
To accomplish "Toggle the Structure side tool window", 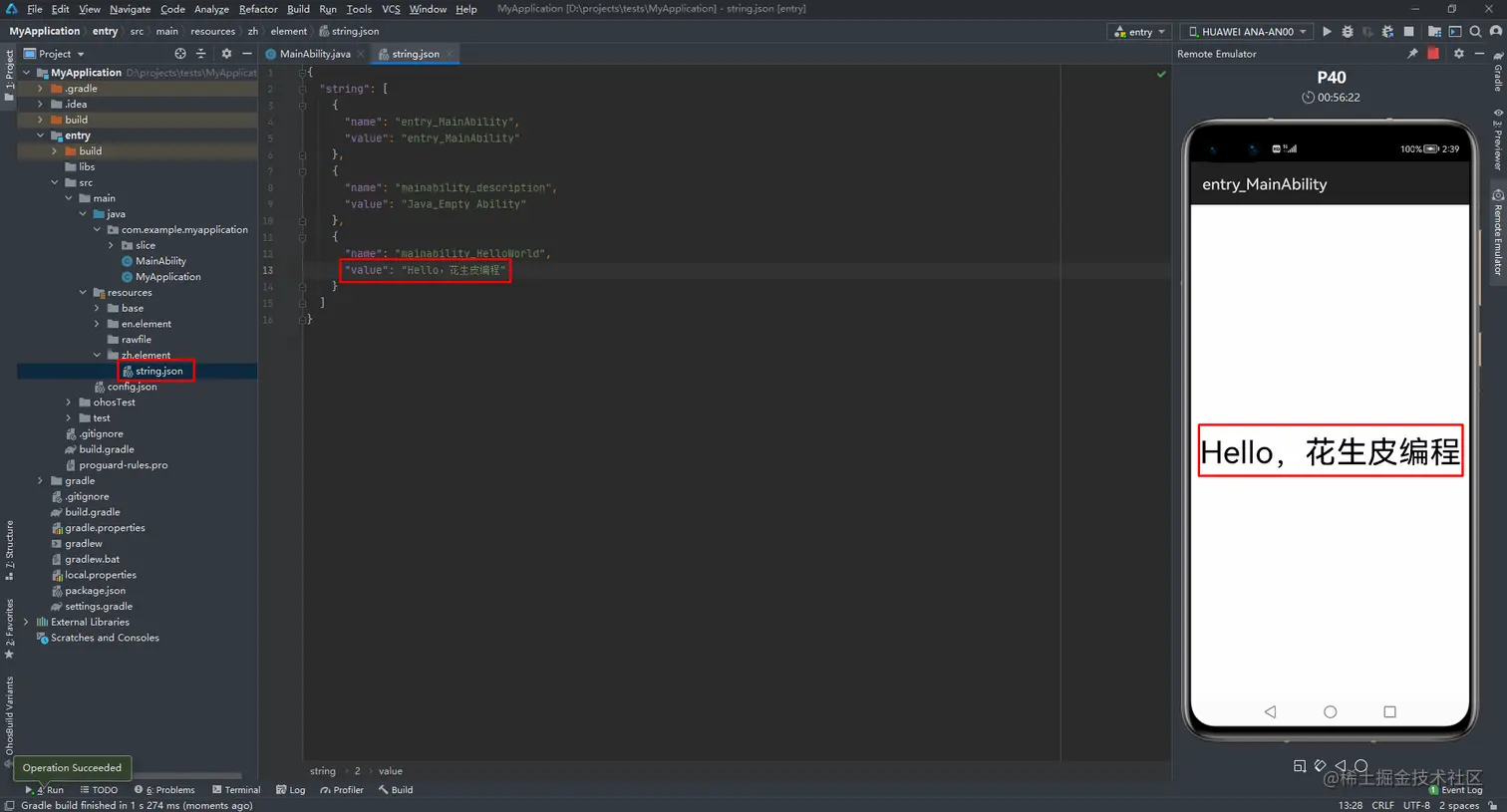I will (x=9, y=550).
